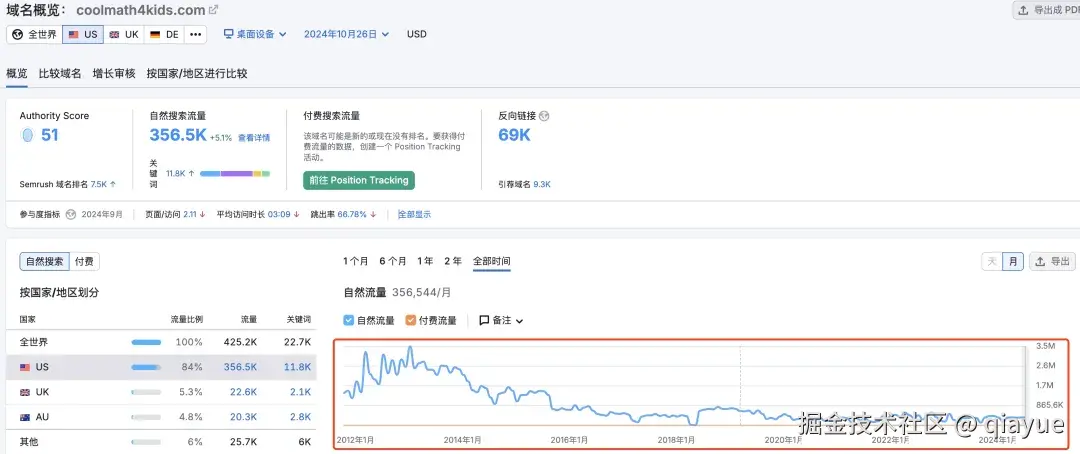1080x454 pixels.
Task: Open the 桌面设备 device dropdown
Action: (255, 34)
